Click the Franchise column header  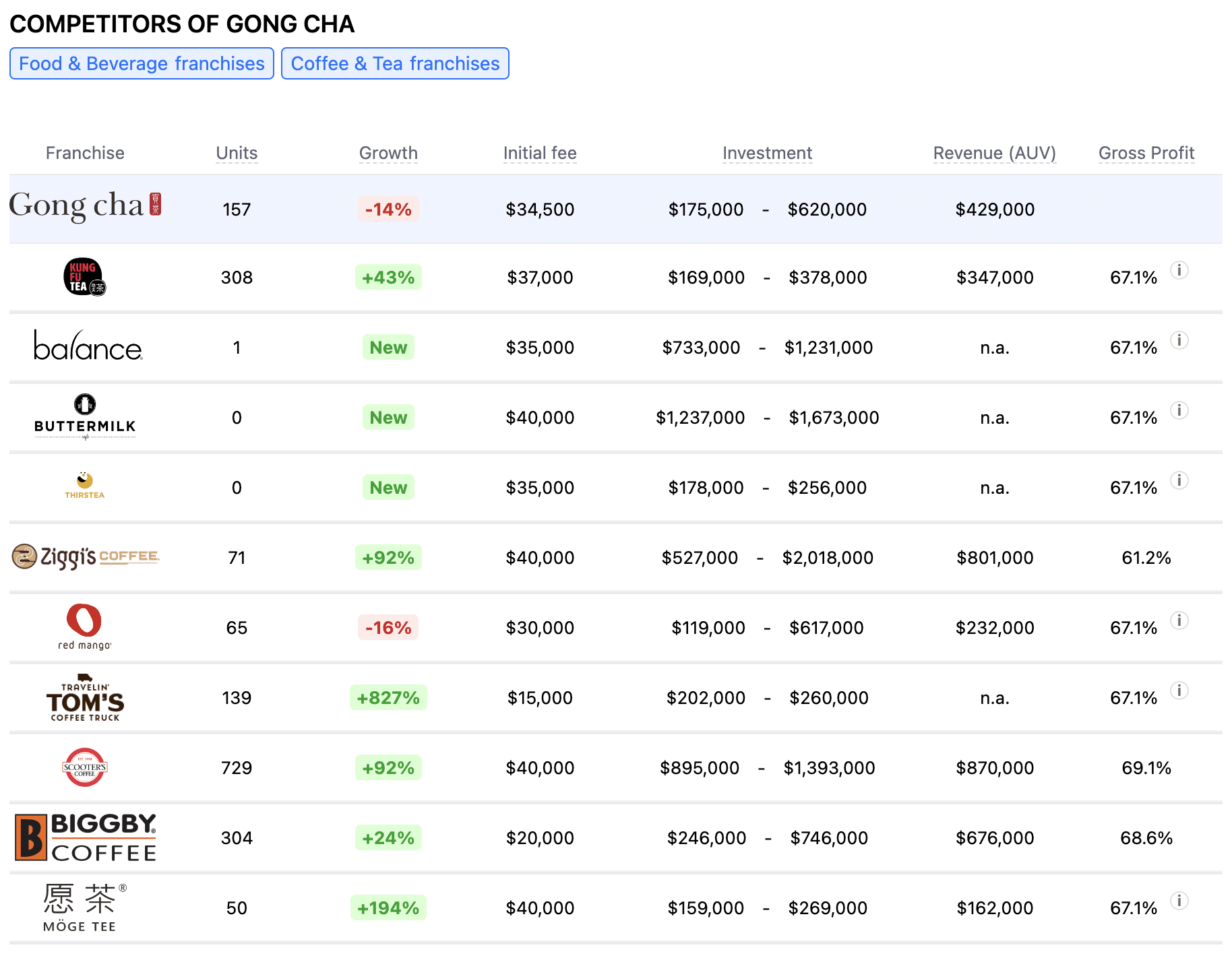[85, 153]
